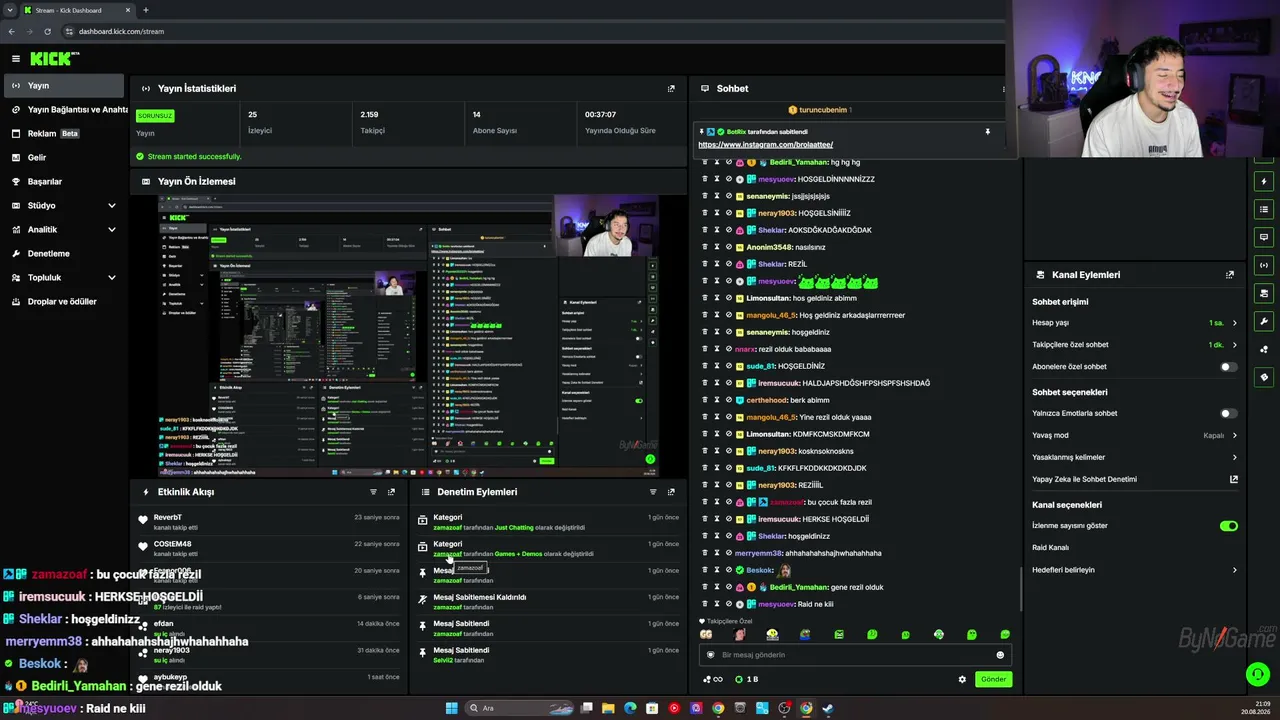
Task: Open the Sohbet panel three-dot menu
Action: 1003,89
